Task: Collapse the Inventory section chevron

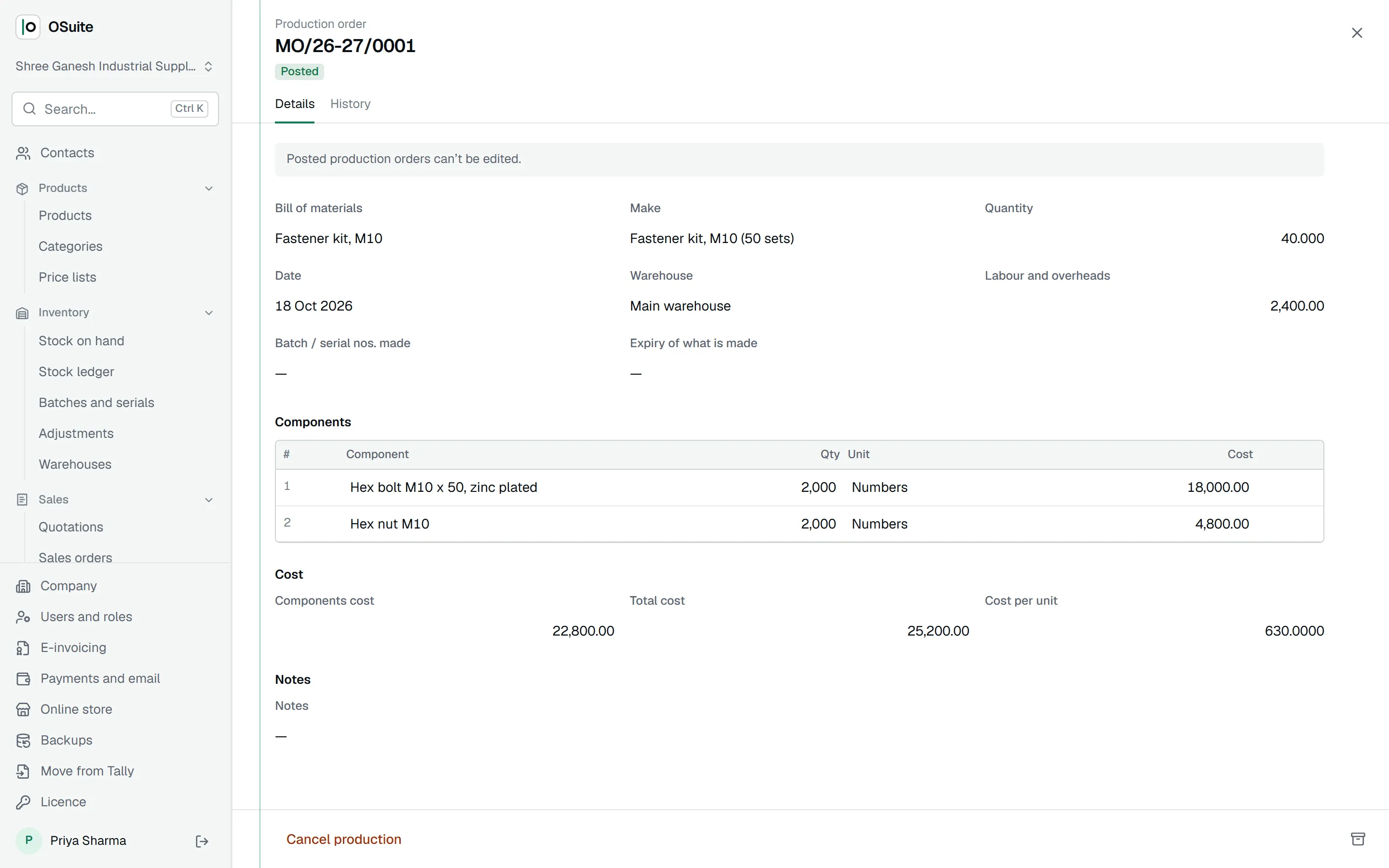Action: [209, 313]
